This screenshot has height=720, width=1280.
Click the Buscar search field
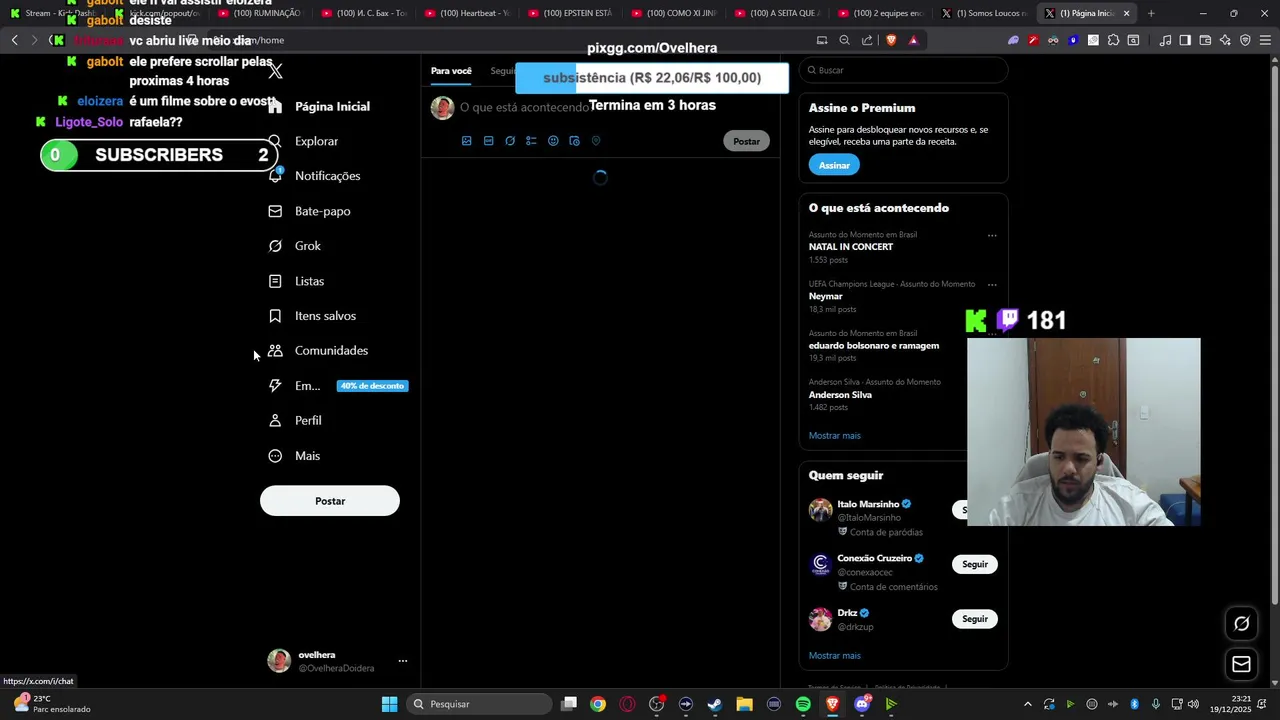[903, 70]
